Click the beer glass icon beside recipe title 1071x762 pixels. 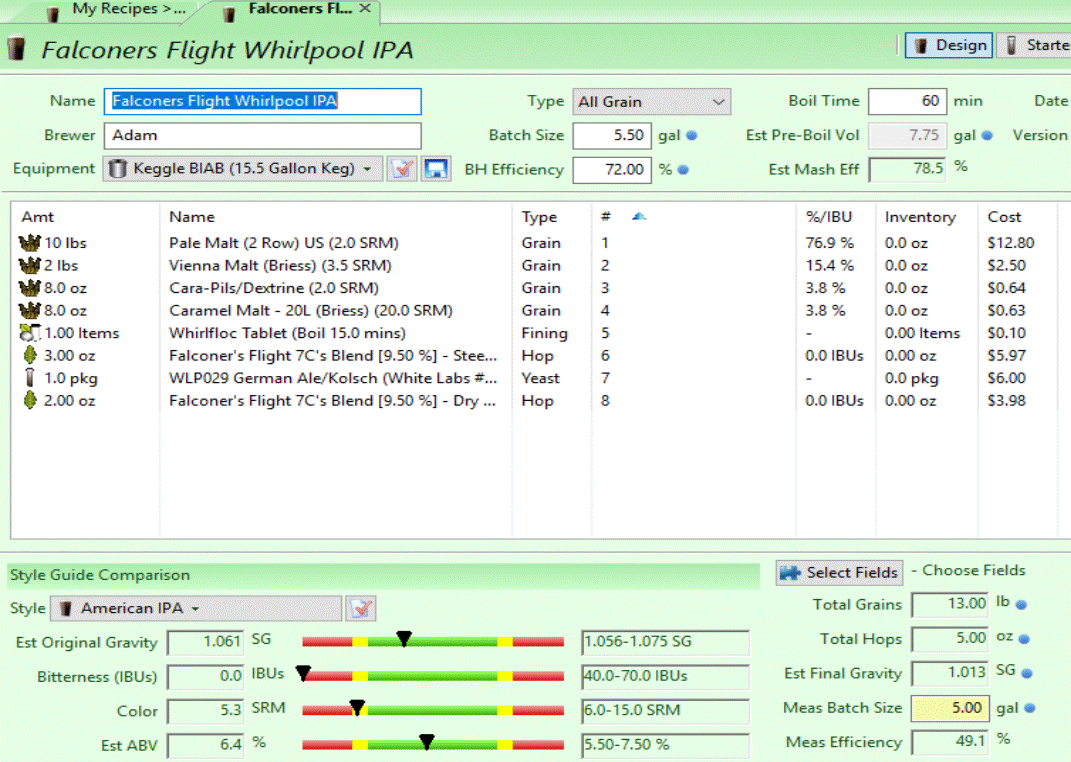16,49
